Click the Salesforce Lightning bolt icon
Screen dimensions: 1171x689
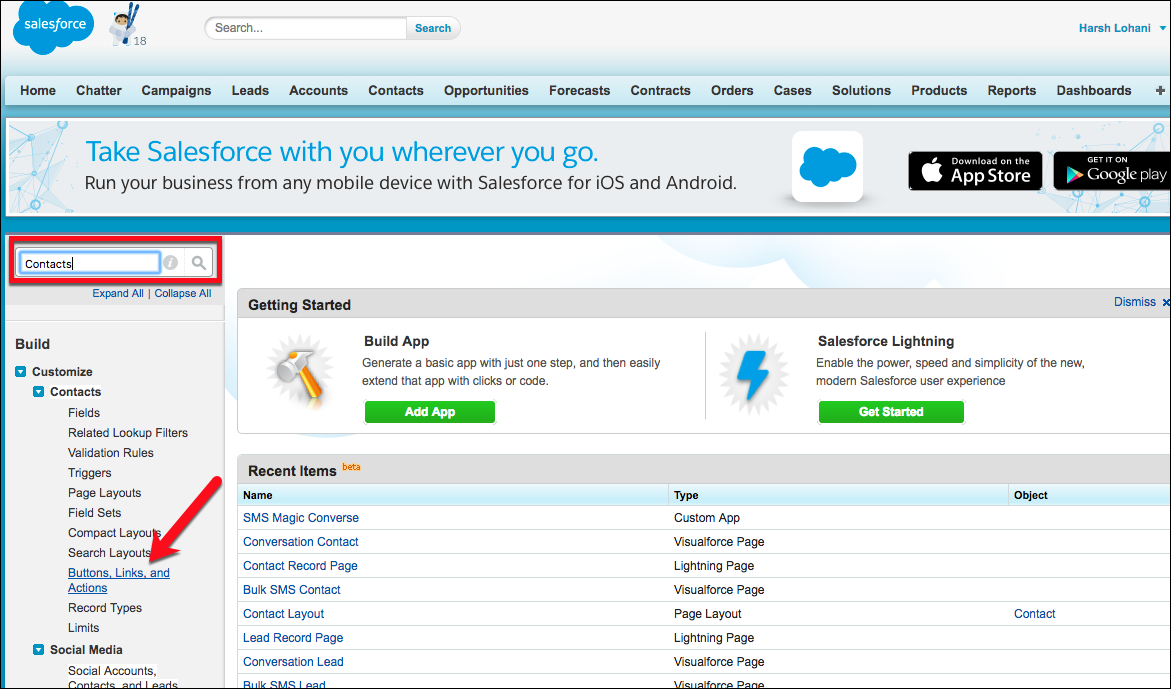(x=754, y=373)
